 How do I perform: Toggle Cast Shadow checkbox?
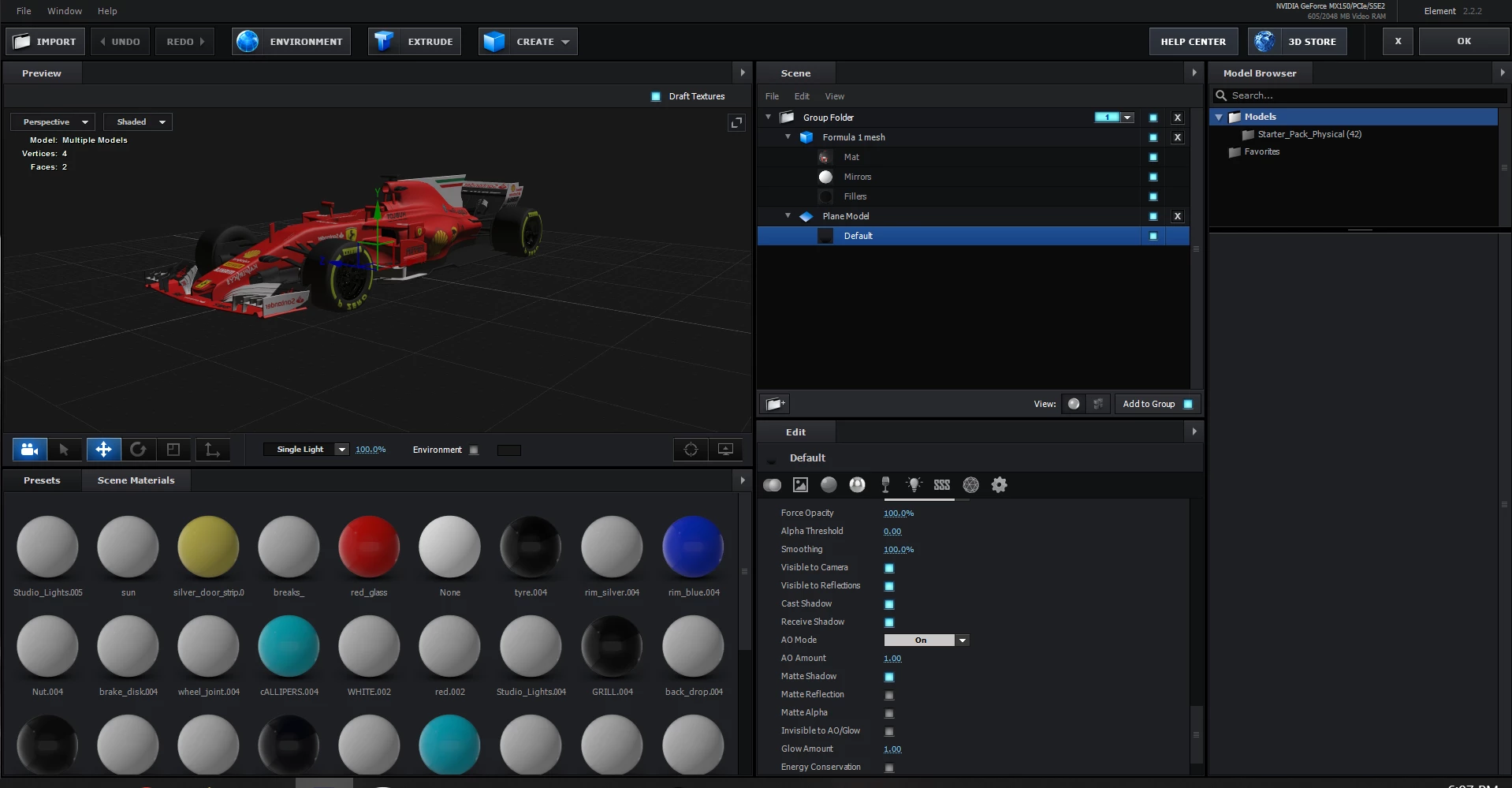889,604
